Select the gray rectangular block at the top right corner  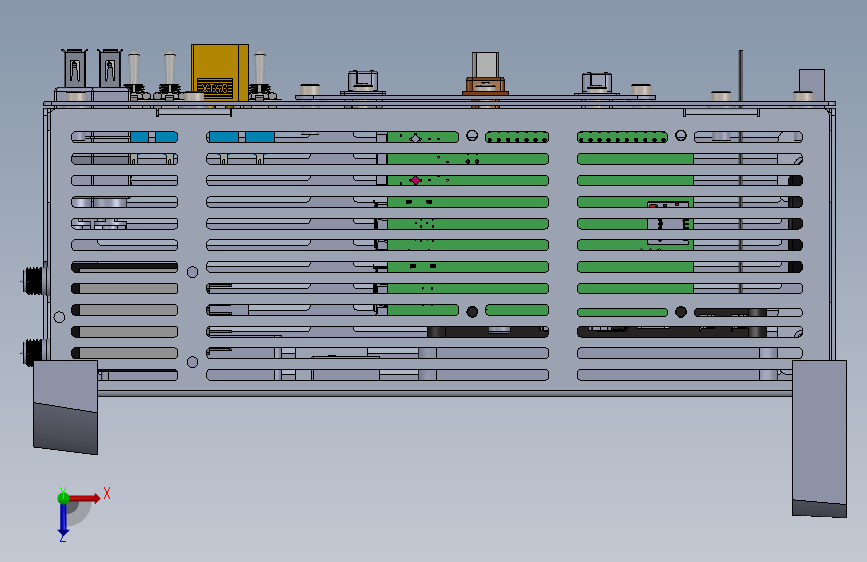tap(812, 84)
